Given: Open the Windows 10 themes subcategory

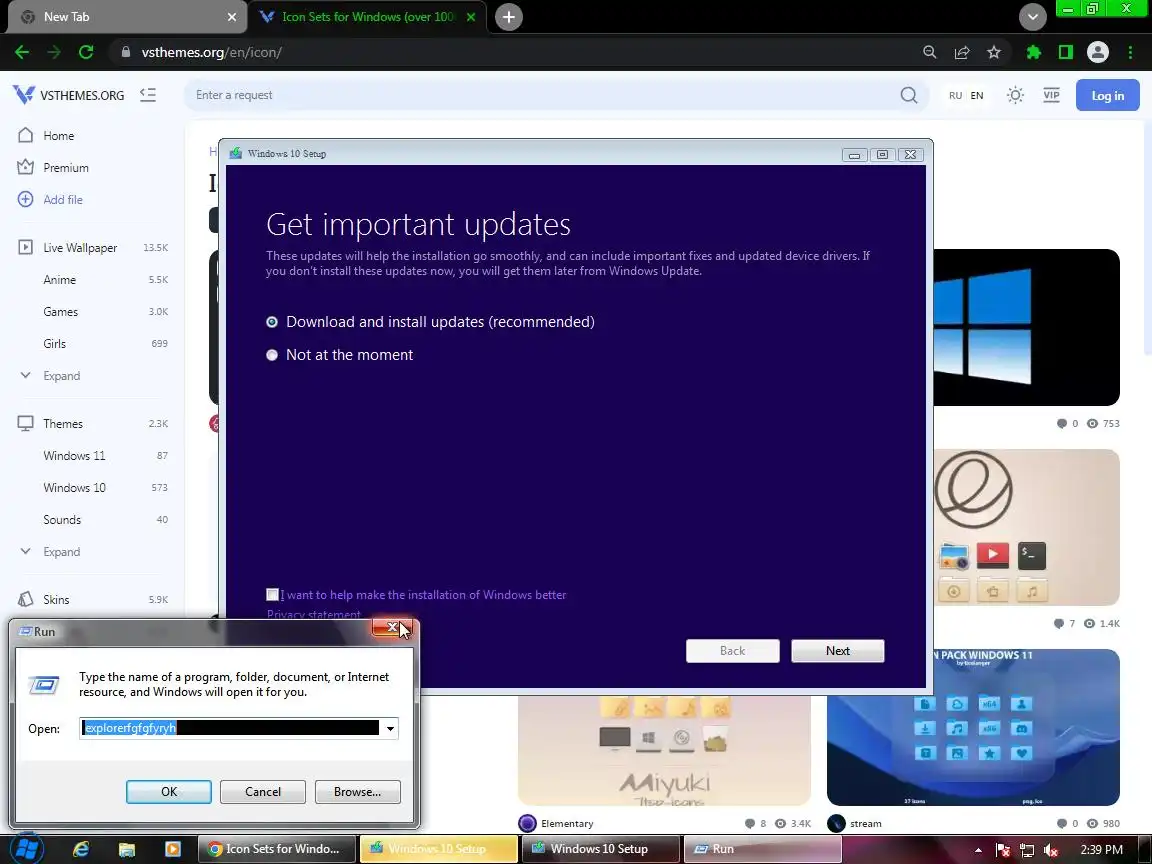Looking at the screenshot, I should pyautogui.click(x=74, y=488).
